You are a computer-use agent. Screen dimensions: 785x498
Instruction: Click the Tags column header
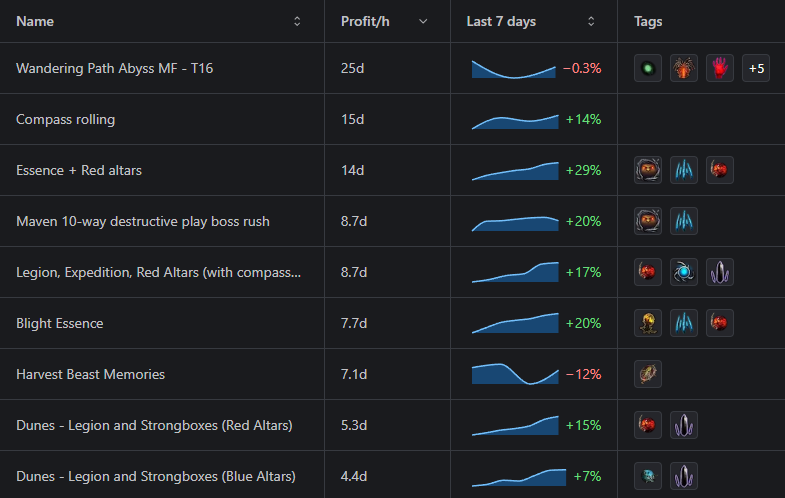[x=648, y=21]
